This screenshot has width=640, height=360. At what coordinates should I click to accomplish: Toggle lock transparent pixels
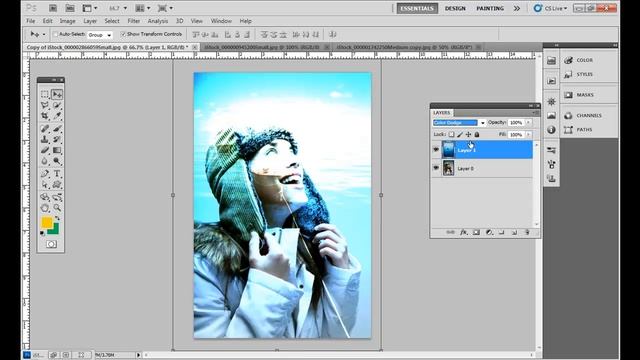coord(451,134)
